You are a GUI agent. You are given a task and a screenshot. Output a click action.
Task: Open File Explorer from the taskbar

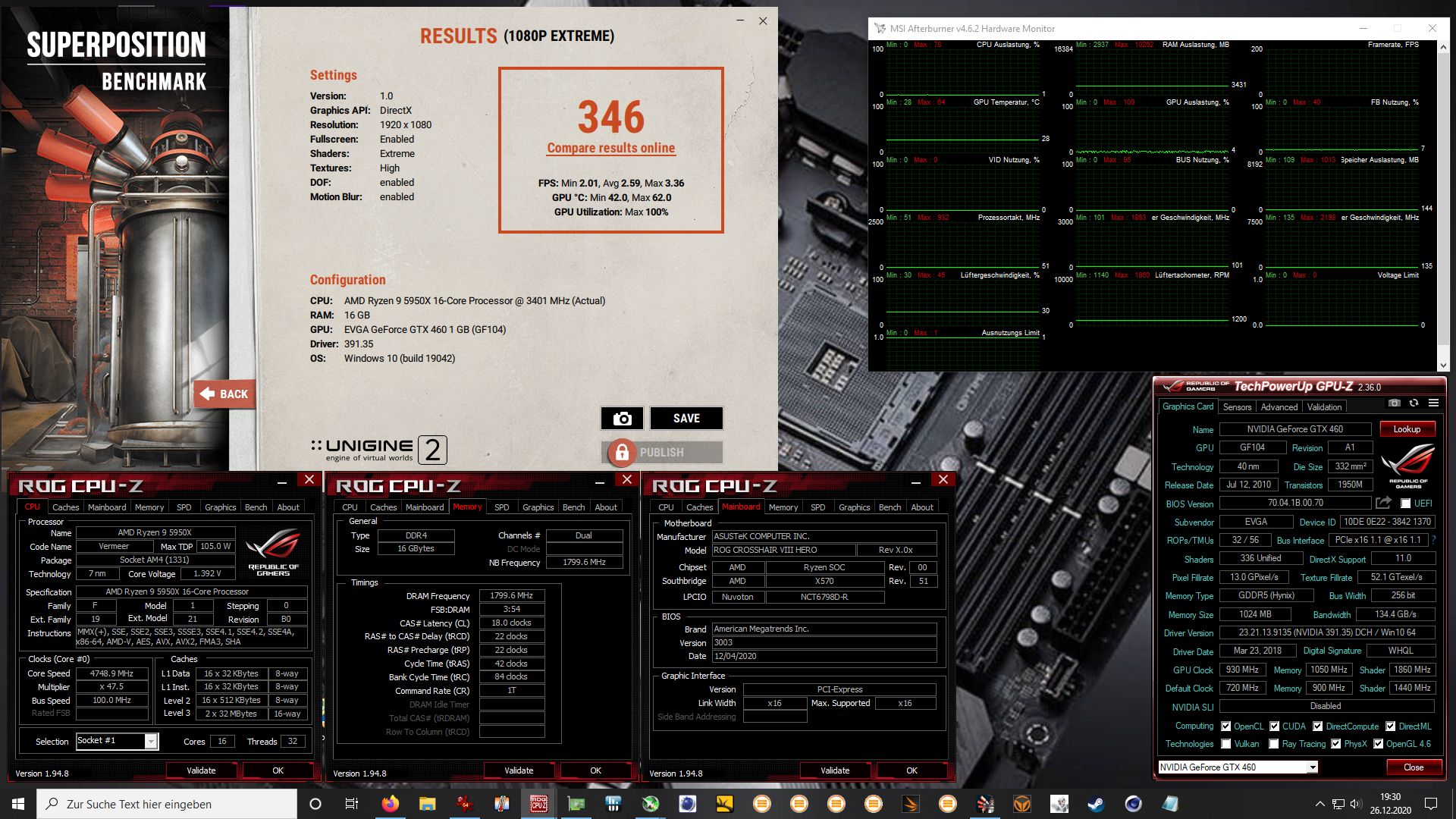(x=427, y=804)
